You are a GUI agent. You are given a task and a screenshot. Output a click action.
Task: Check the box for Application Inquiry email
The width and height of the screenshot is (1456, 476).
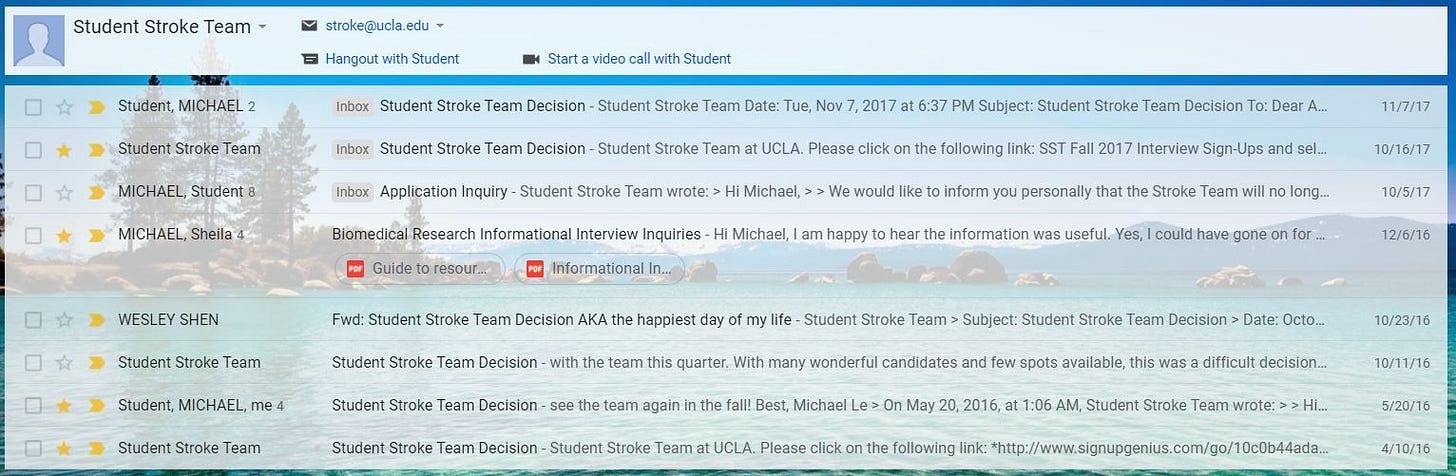[33, 192]
